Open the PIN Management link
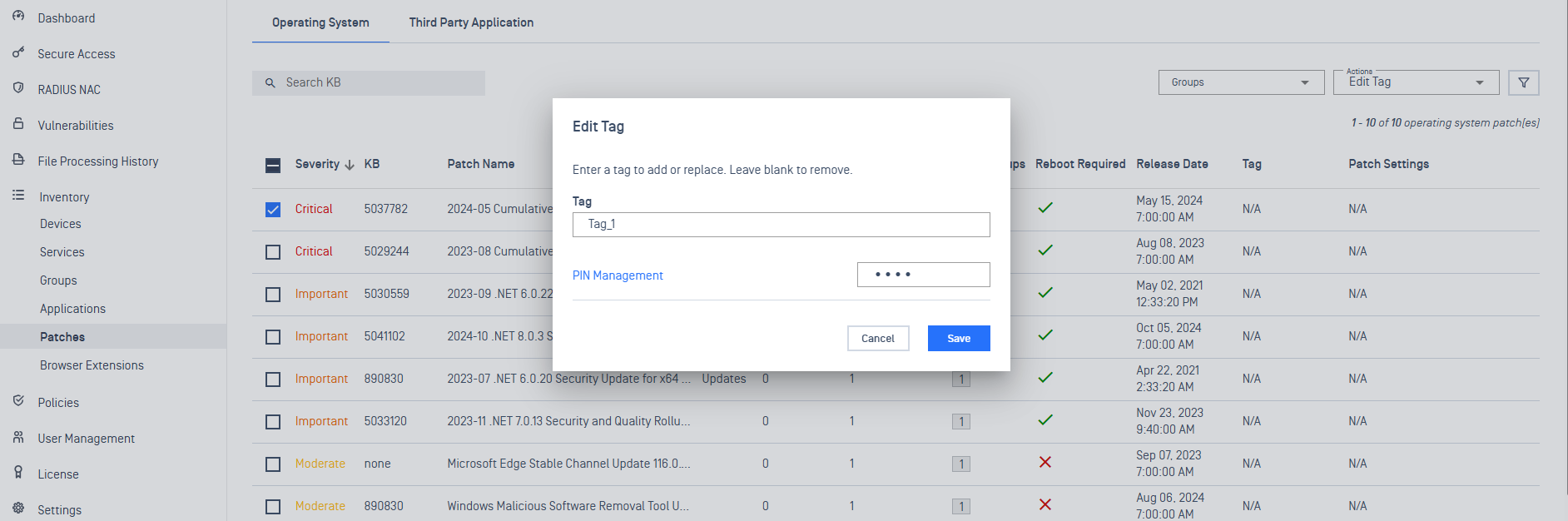Image resolution: width=1568 pixels, height=521 pixels. click(618, 275)
